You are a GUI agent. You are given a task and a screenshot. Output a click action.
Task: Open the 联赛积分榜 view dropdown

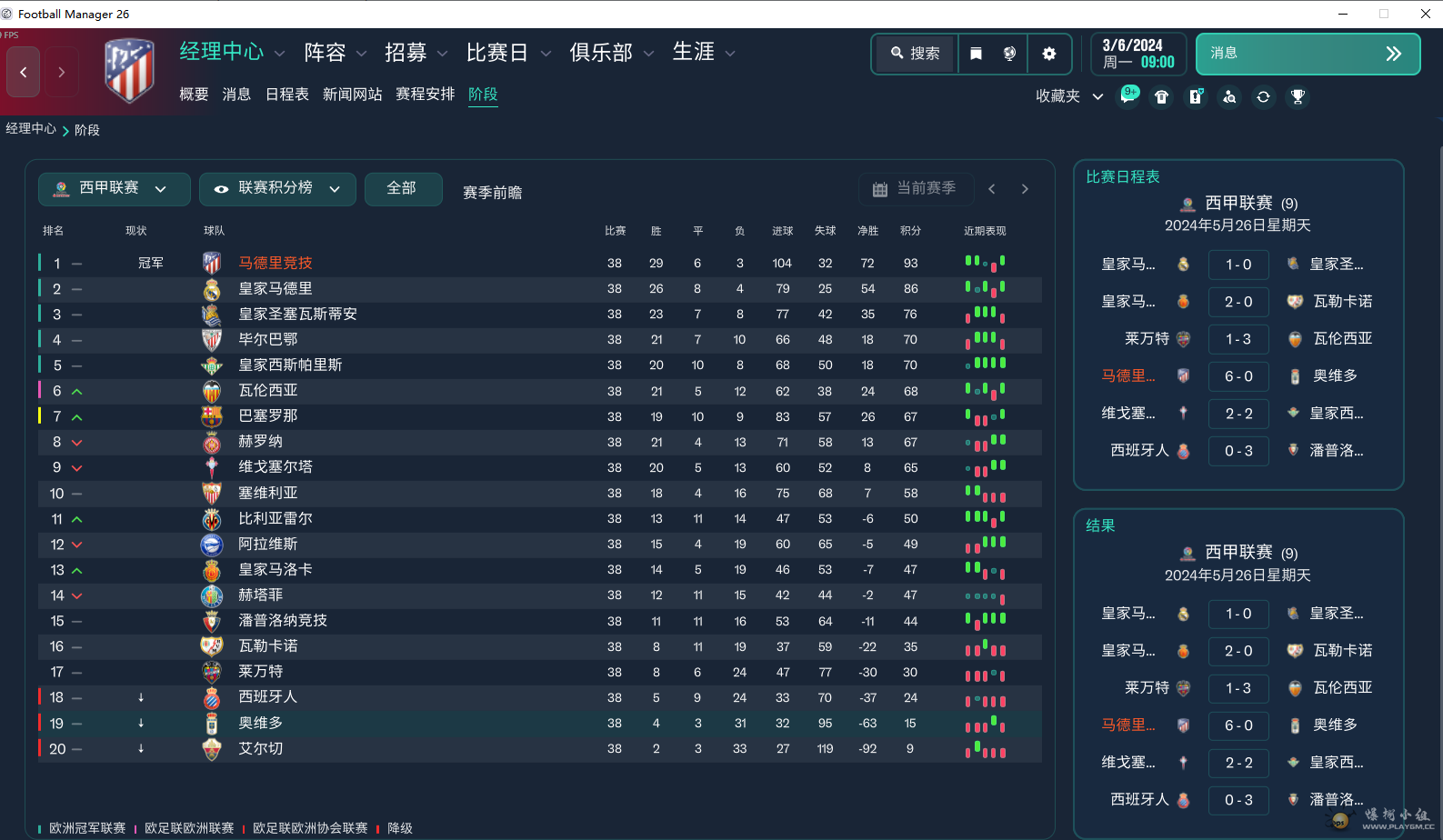pyautogui.click(x=277, y=189)
